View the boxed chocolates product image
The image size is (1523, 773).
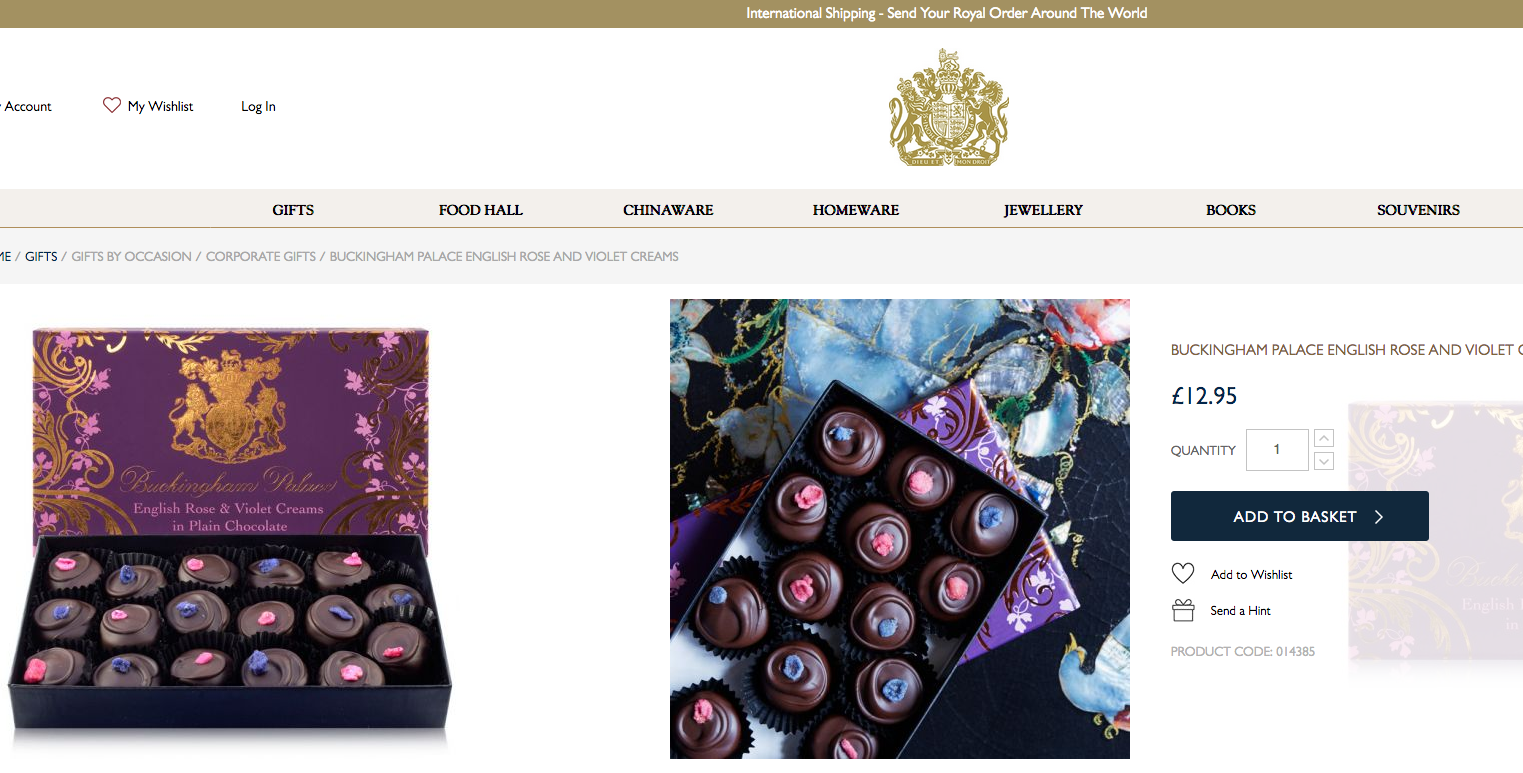[230, 536]
